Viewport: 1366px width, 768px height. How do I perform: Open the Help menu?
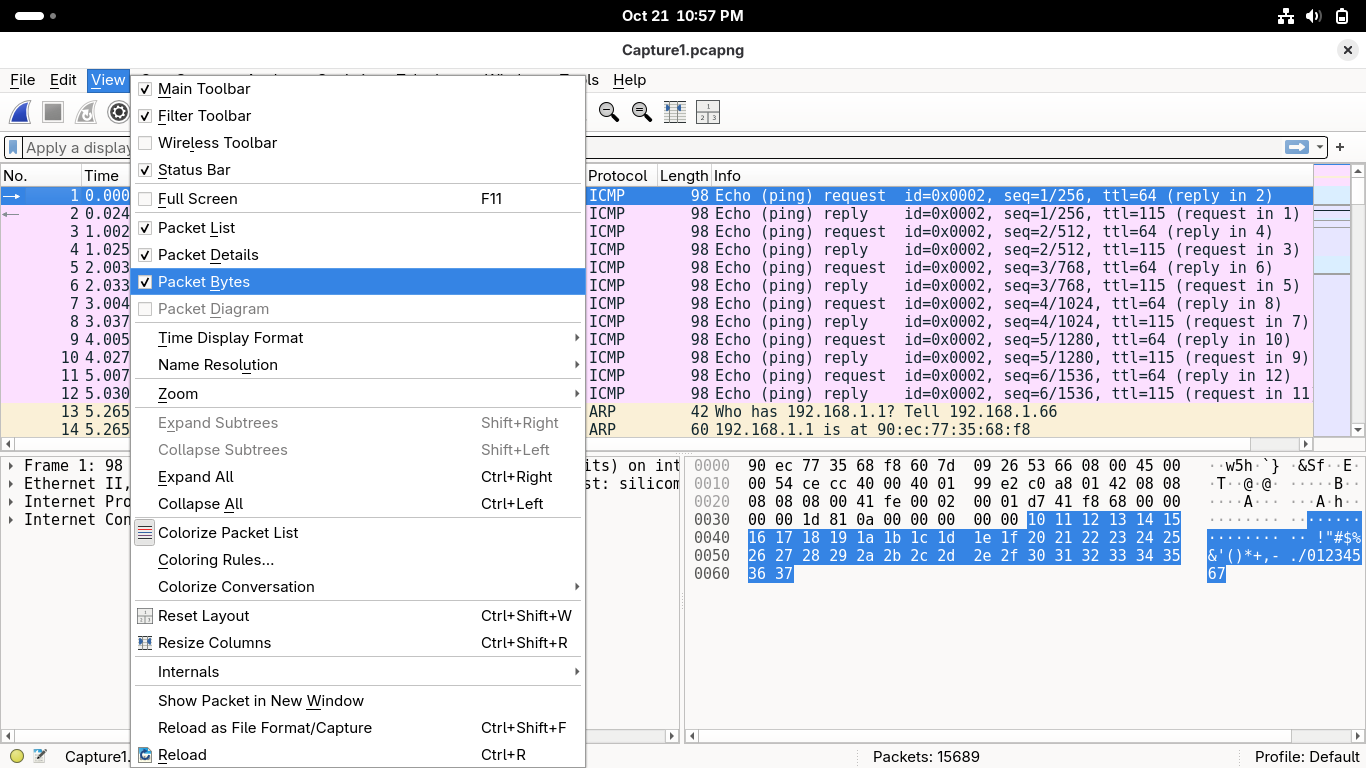pos(629,80)
